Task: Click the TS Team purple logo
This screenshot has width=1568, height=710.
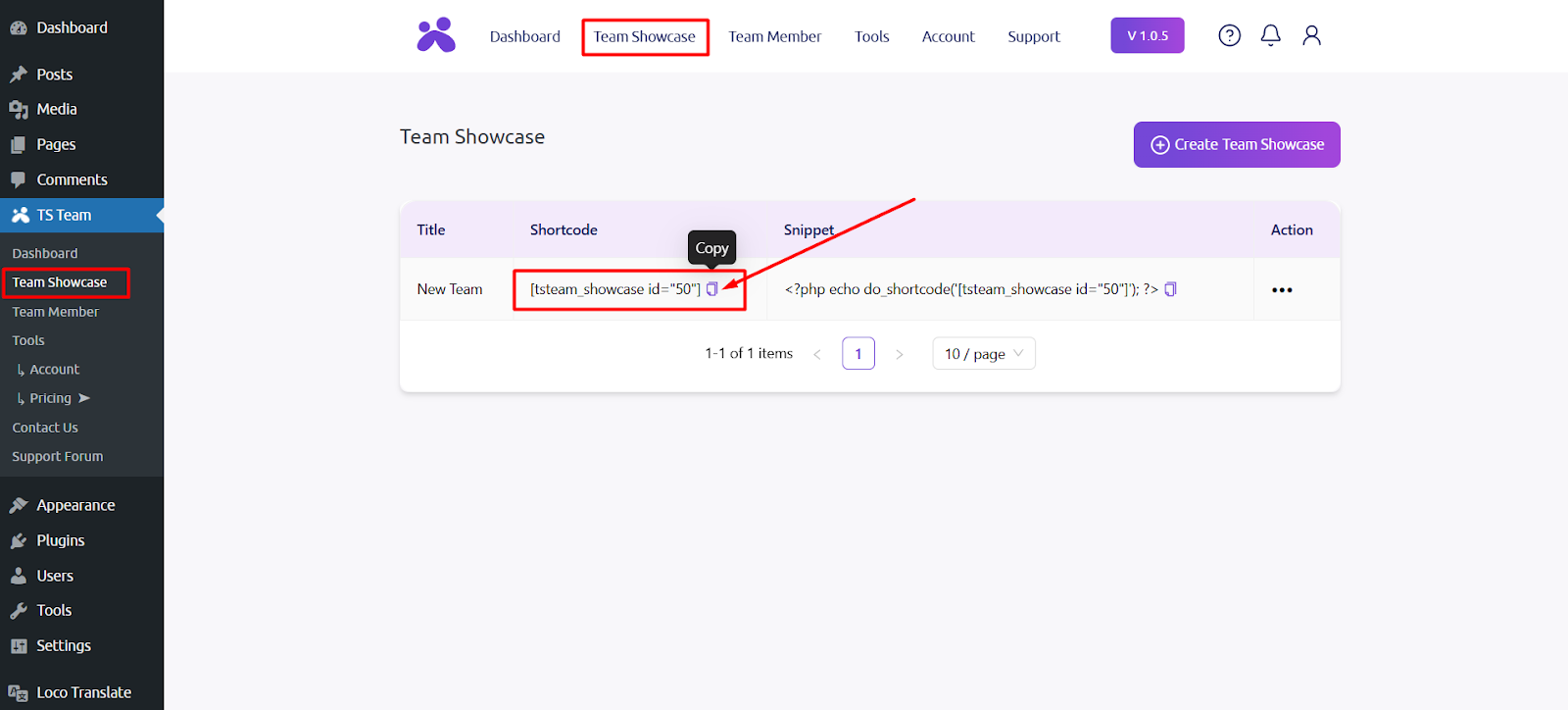Action: 436,36
